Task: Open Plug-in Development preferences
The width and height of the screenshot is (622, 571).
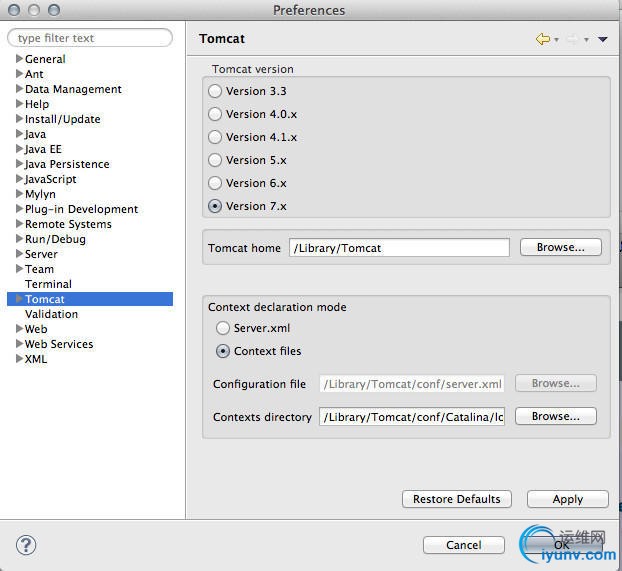Action: tap(81, 209)
